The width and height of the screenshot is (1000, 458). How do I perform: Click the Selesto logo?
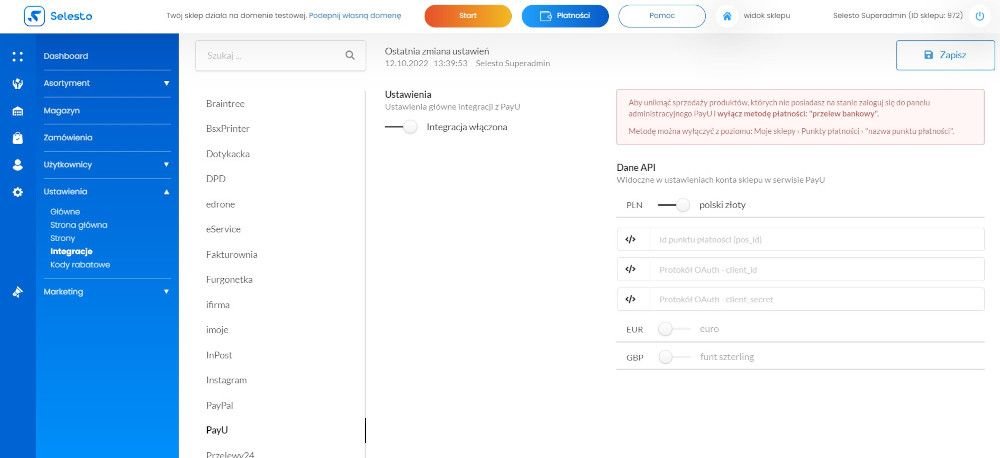[58, 16]
